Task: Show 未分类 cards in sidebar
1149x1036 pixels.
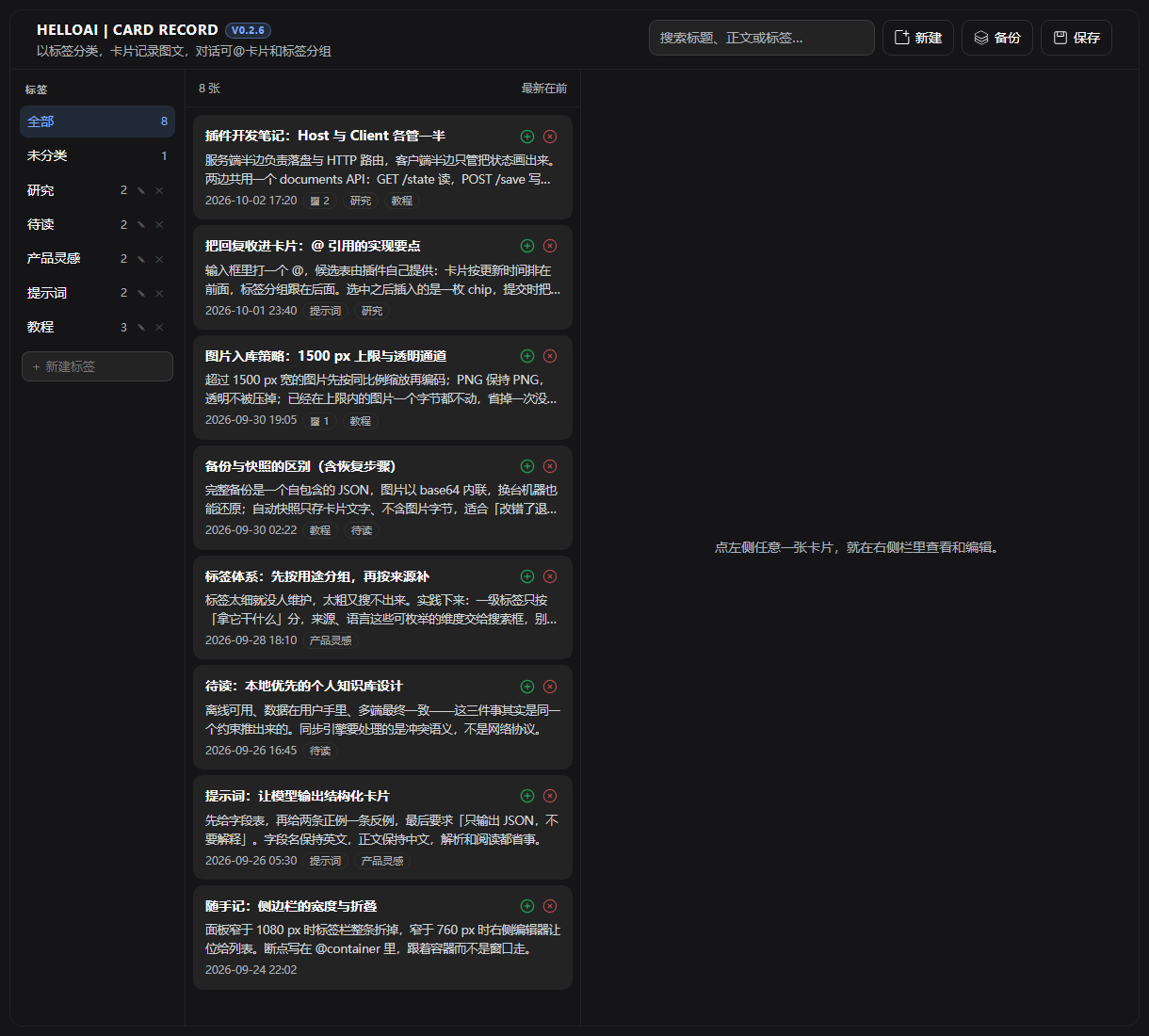Action: click(x=97, y=155)
